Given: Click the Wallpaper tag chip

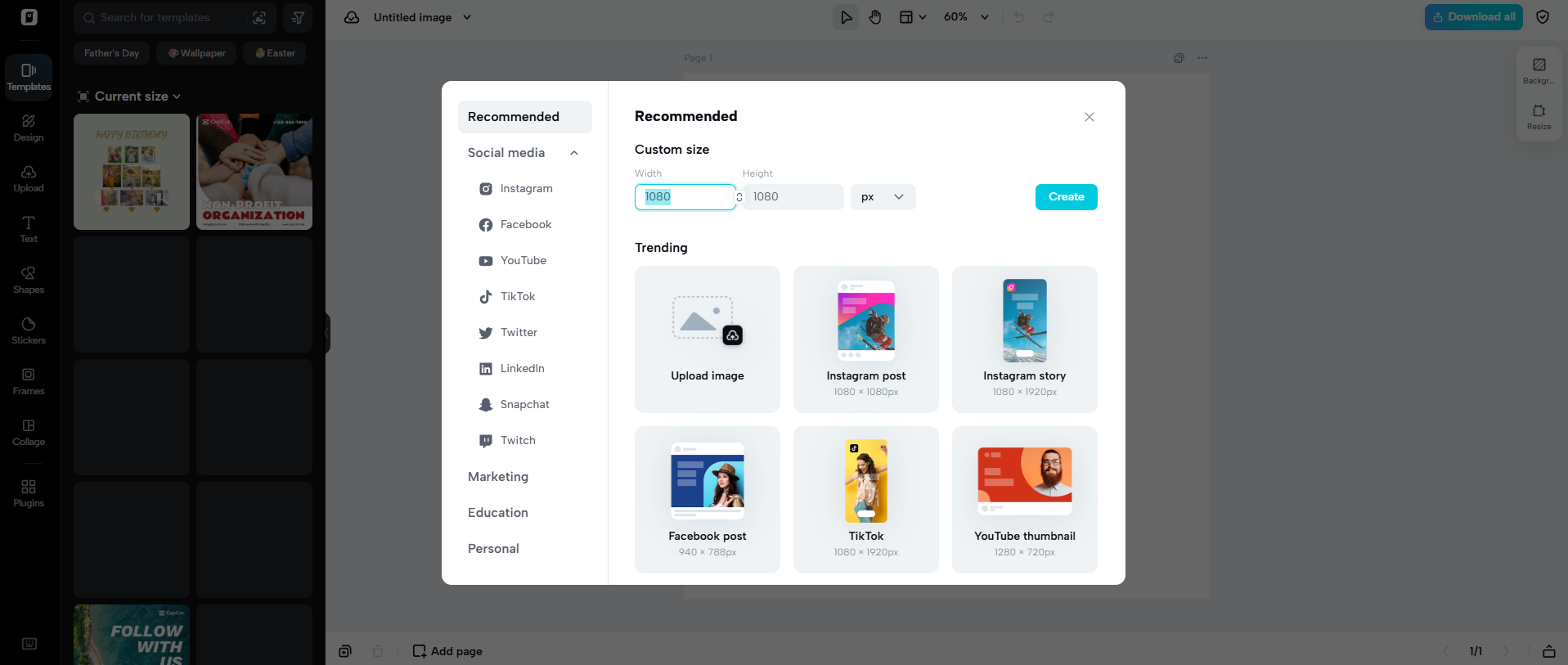Looking at the screenshot, I should coord(196,53).
